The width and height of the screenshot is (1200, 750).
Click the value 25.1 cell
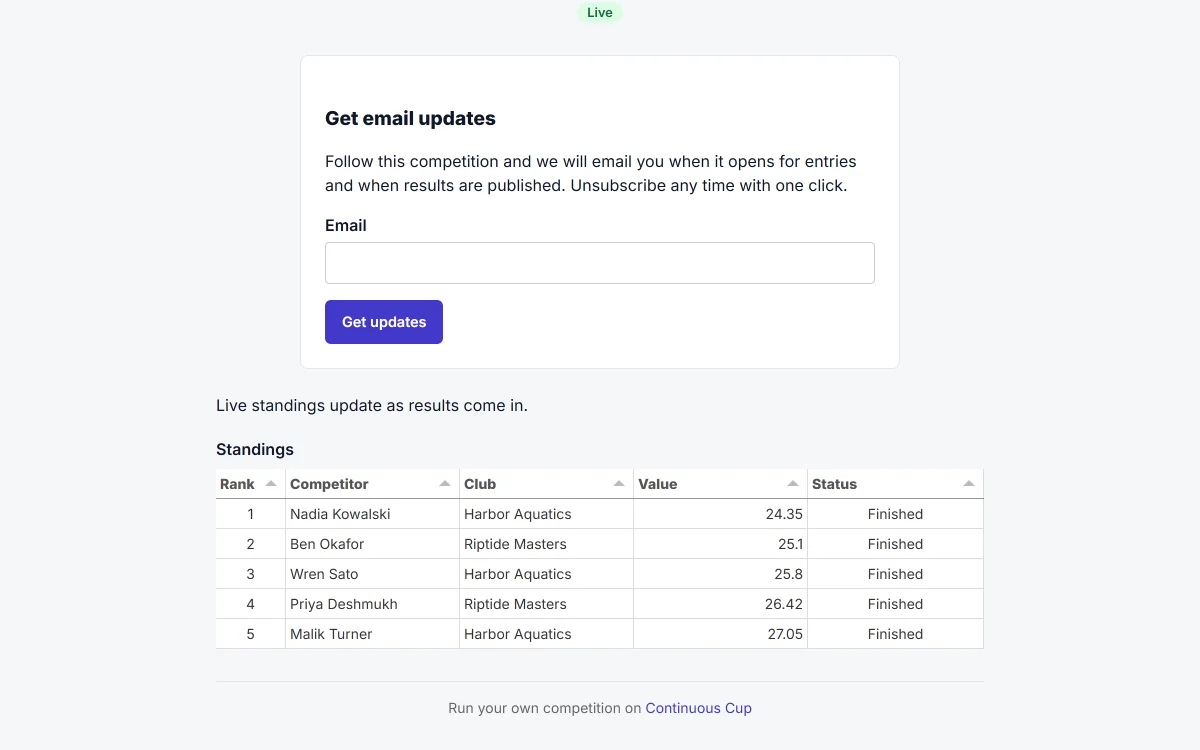click(721, 544)
